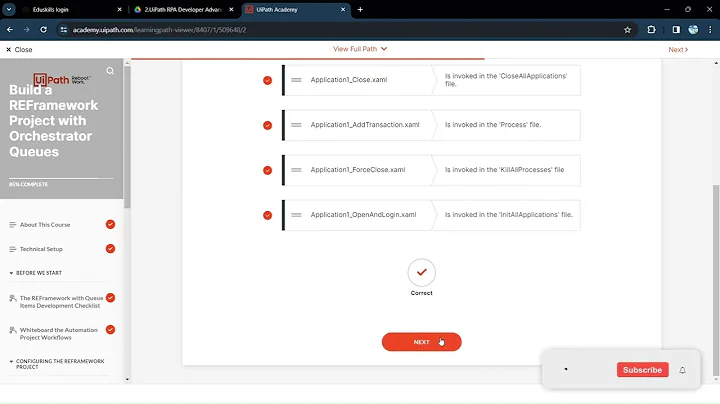The height and width of the screenshot is (404, 720).
Task: Open the Technical Setup lesson
Action: click(41, 249)
